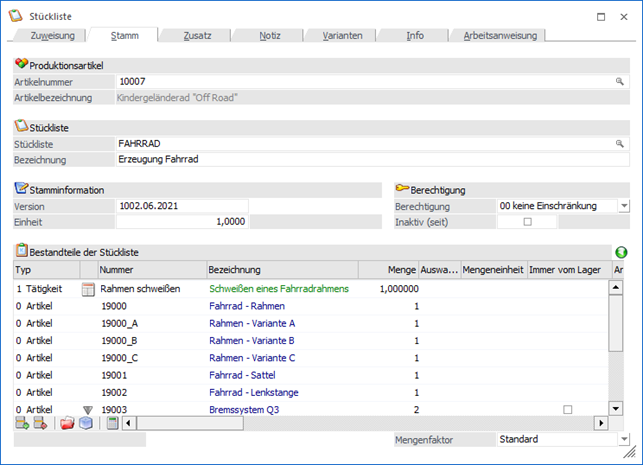
Task: Click the red folder icon below the table
Action: pyautogui.click(x=67, y=424)
